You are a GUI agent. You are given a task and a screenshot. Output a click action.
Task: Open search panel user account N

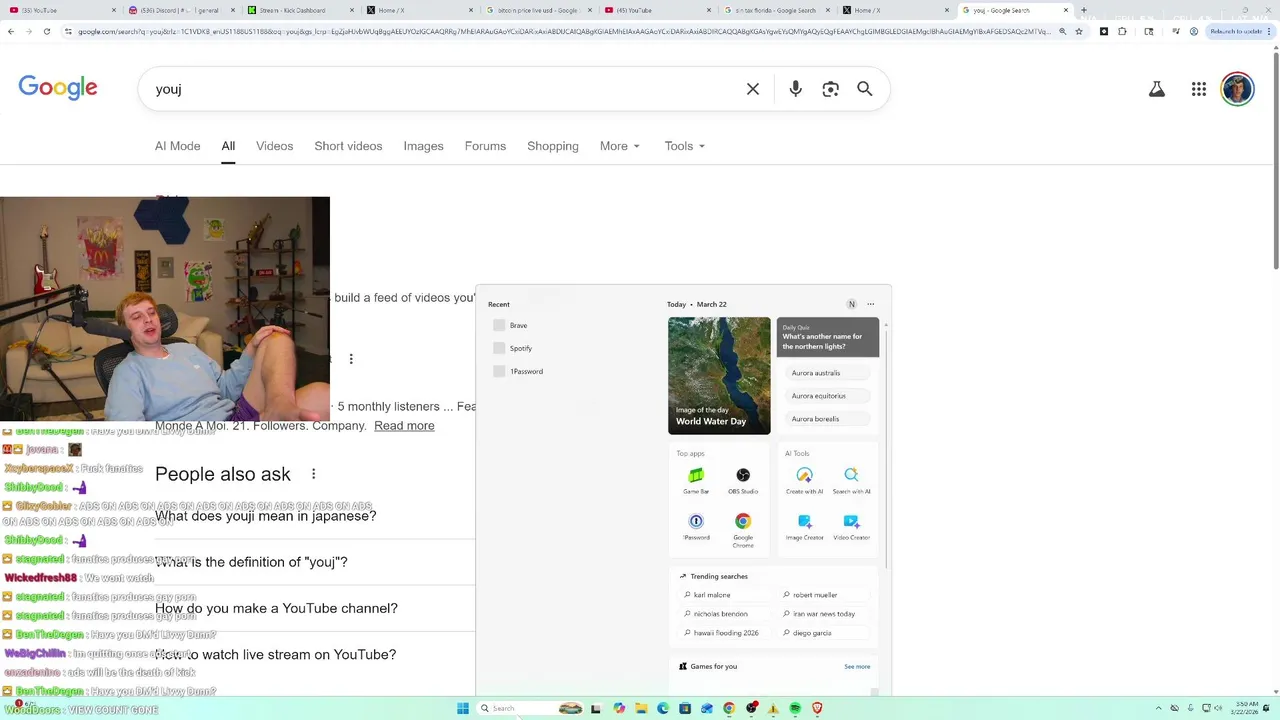coord(852,304)
